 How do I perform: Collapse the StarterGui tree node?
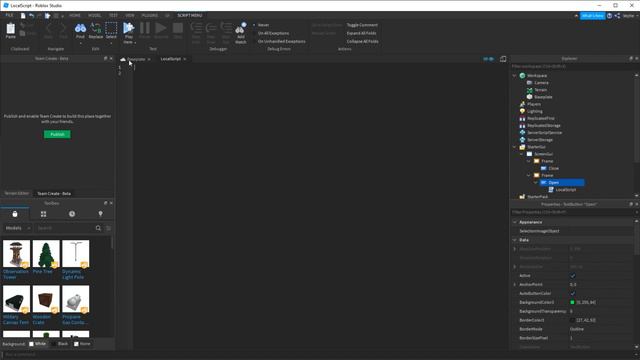pyautogui.click(x=515, y=147)
